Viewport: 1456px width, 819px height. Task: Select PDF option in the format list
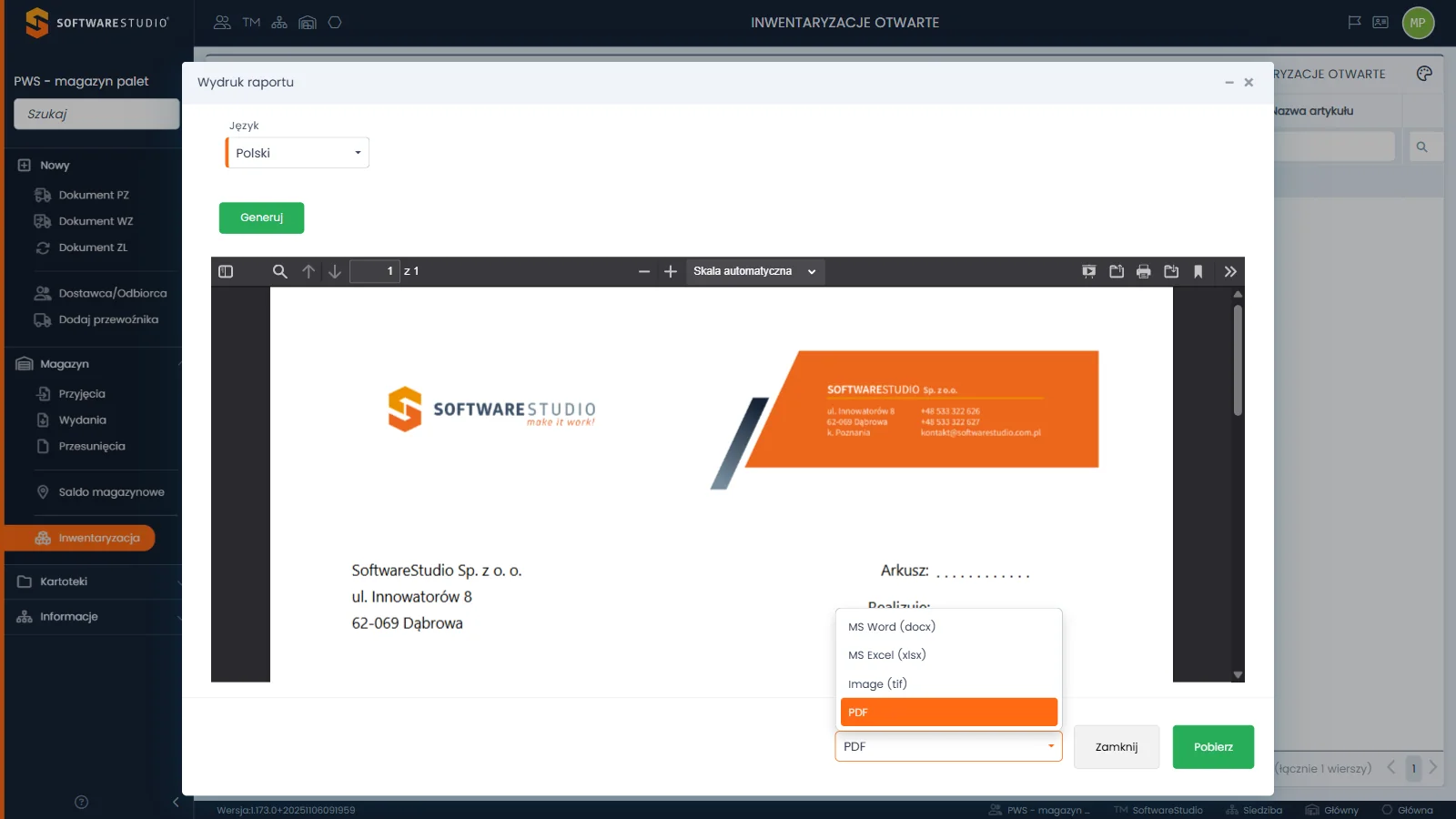948,713
